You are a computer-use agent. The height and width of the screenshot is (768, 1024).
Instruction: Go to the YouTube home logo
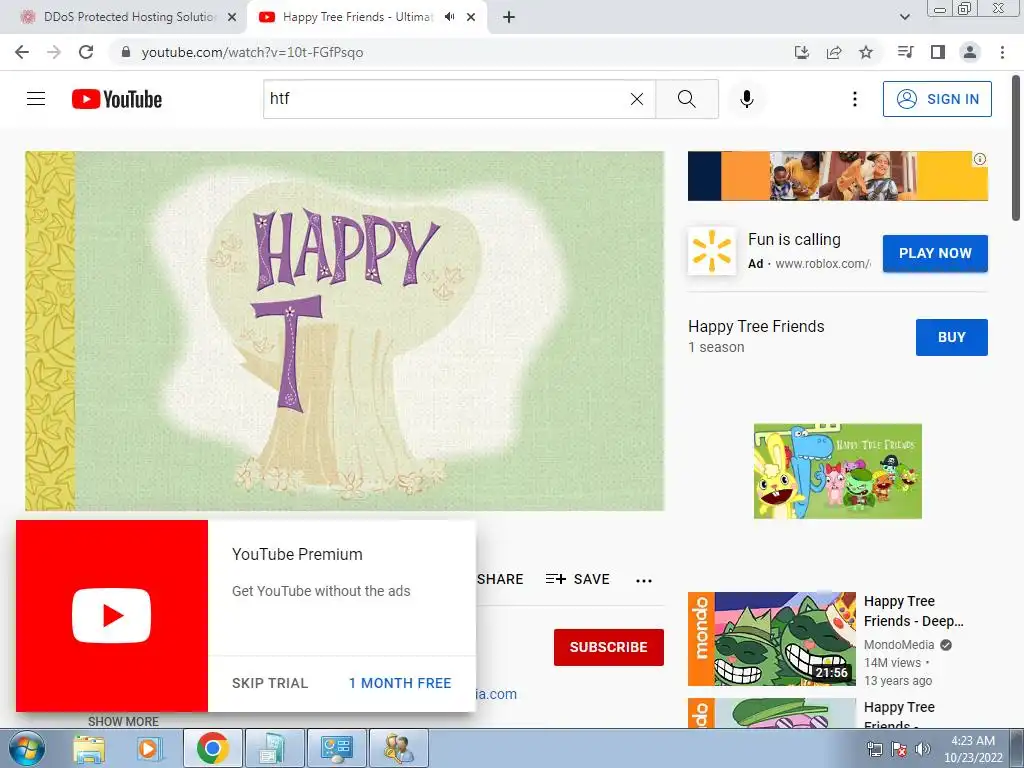tap(117, 99)
